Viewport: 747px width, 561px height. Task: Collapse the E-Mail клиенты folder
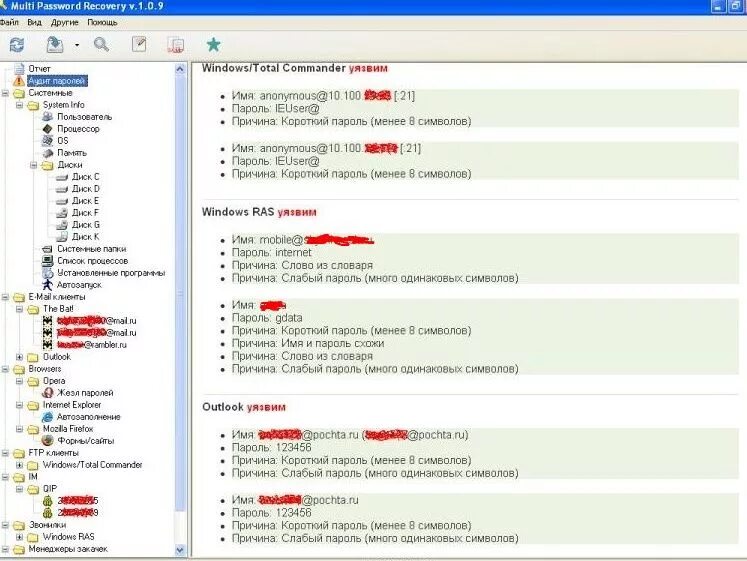tap(5, 297)
